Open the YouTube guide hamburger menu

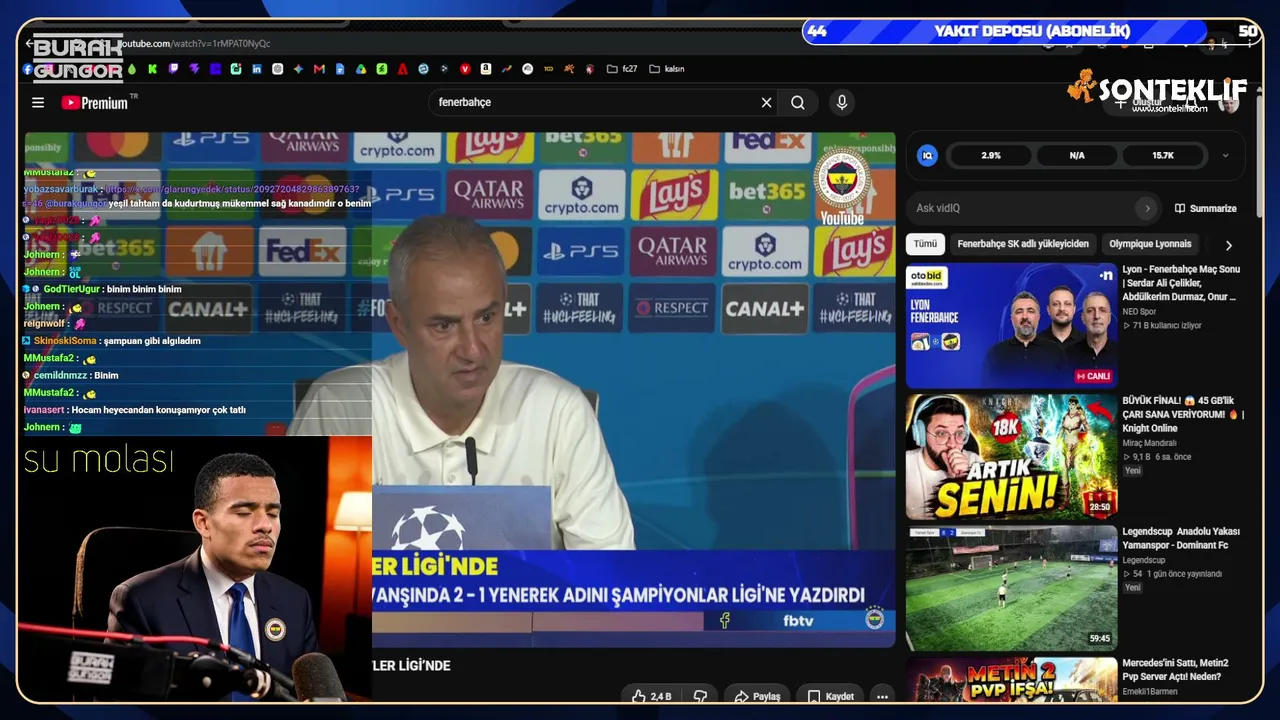[38, 102]
